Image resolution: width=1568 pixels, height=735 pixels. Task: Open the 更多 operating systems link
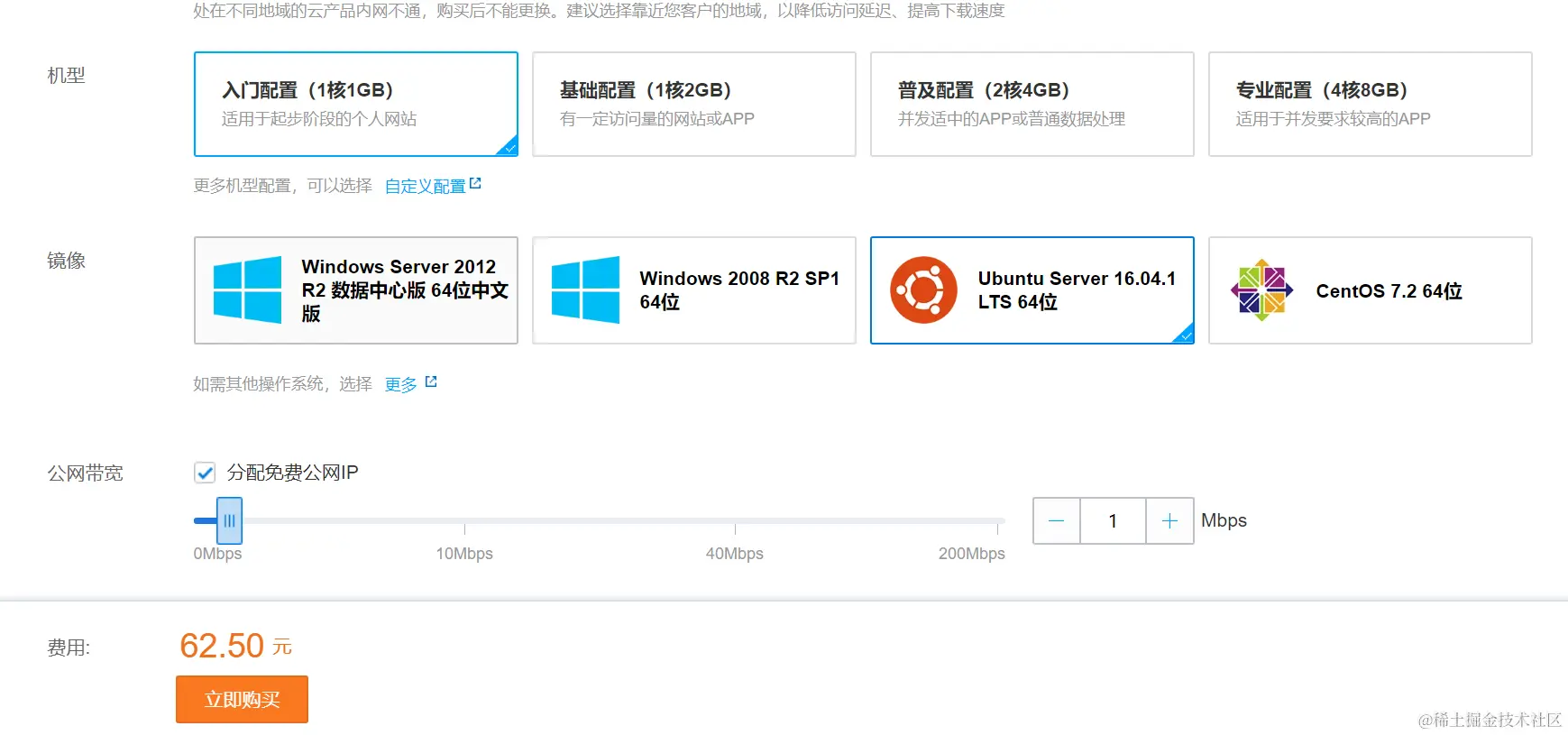[x=400, y=384]
